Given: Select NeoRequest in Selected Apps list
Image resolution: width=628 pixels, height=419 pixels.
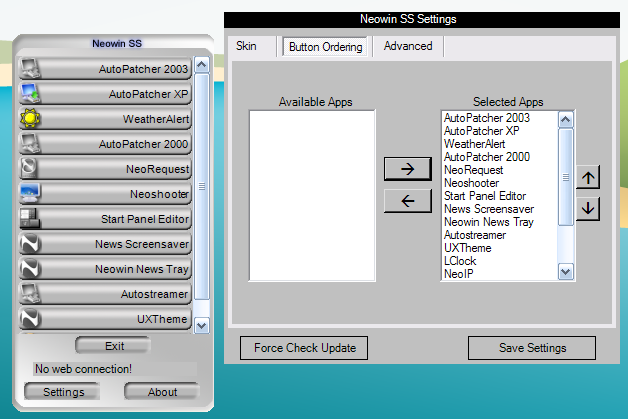Looking at the screenshot, I should tap(499, 170).
